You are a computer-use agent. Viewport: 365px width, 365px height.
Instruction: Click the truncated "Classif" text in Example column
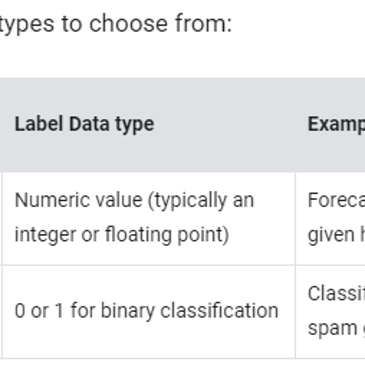pos(336,293)
